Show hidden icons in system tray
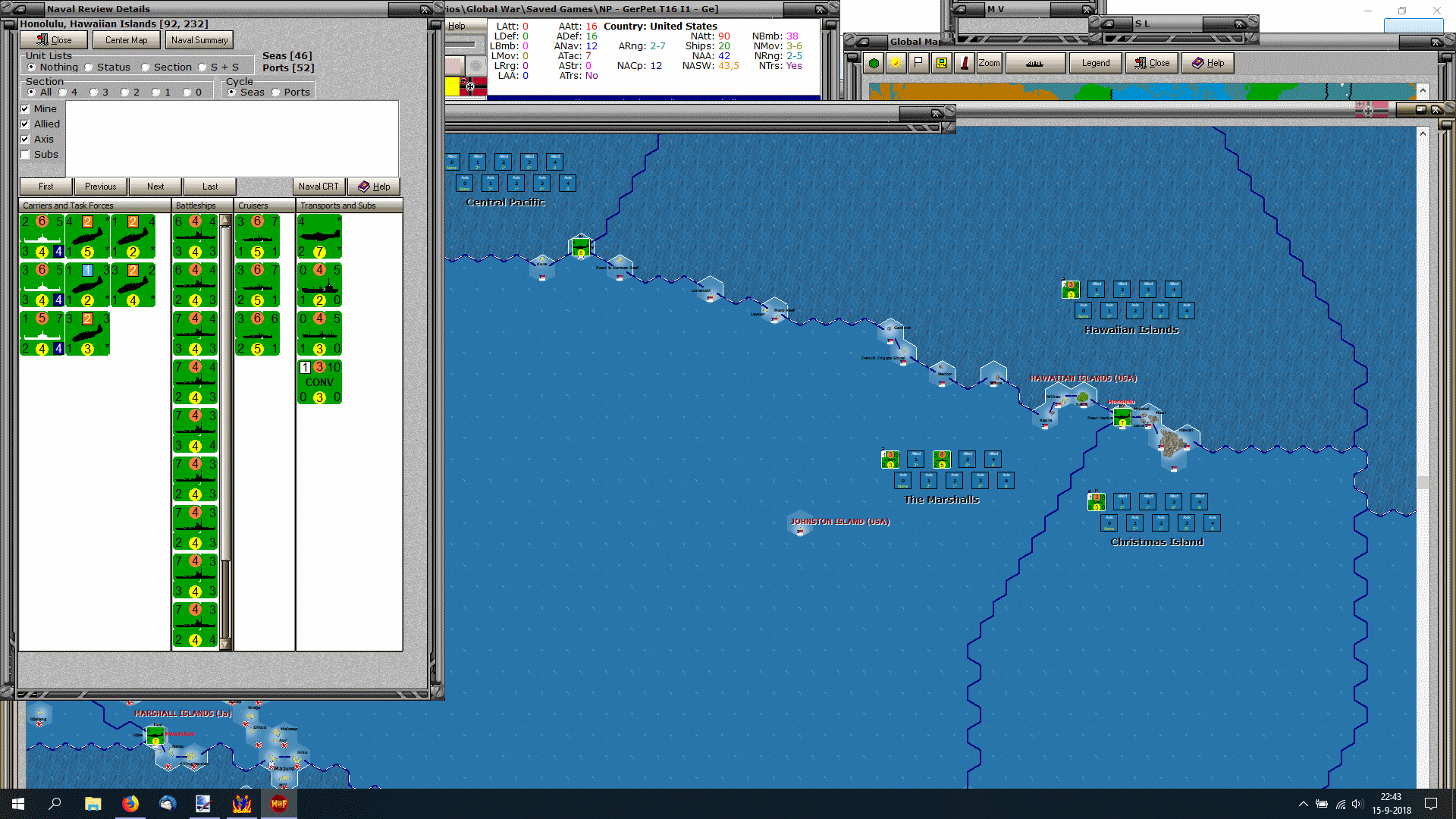The width and height of the screenshot is (1456, 819). pyautogui.click(x=1303, y=804)
